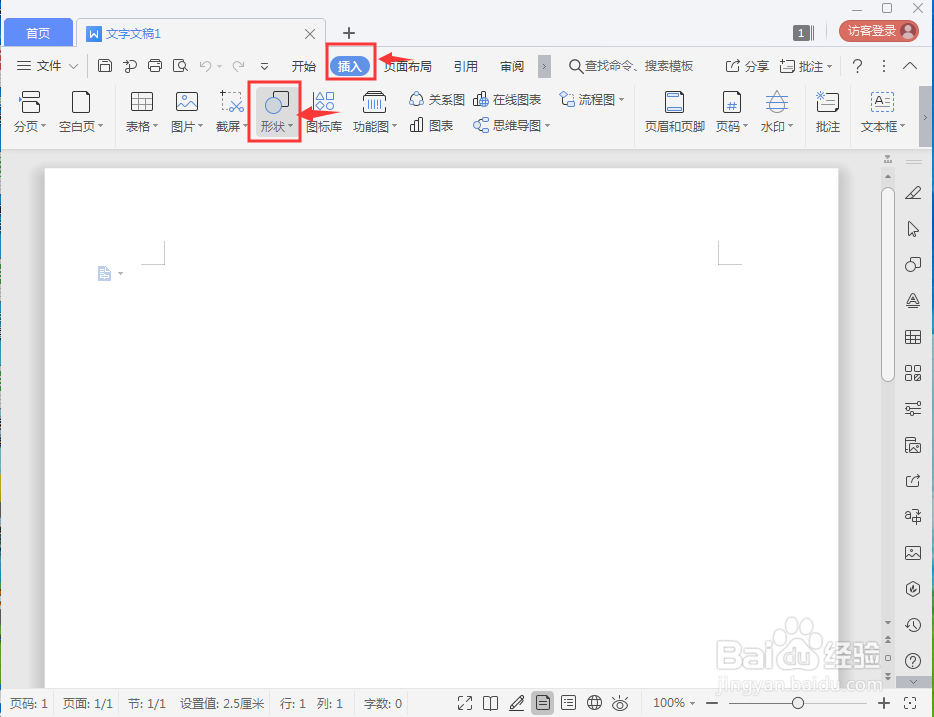Open the 分页 page break tool
The height and width of the screenshot is (717, 934).
[x=30, y=111]
